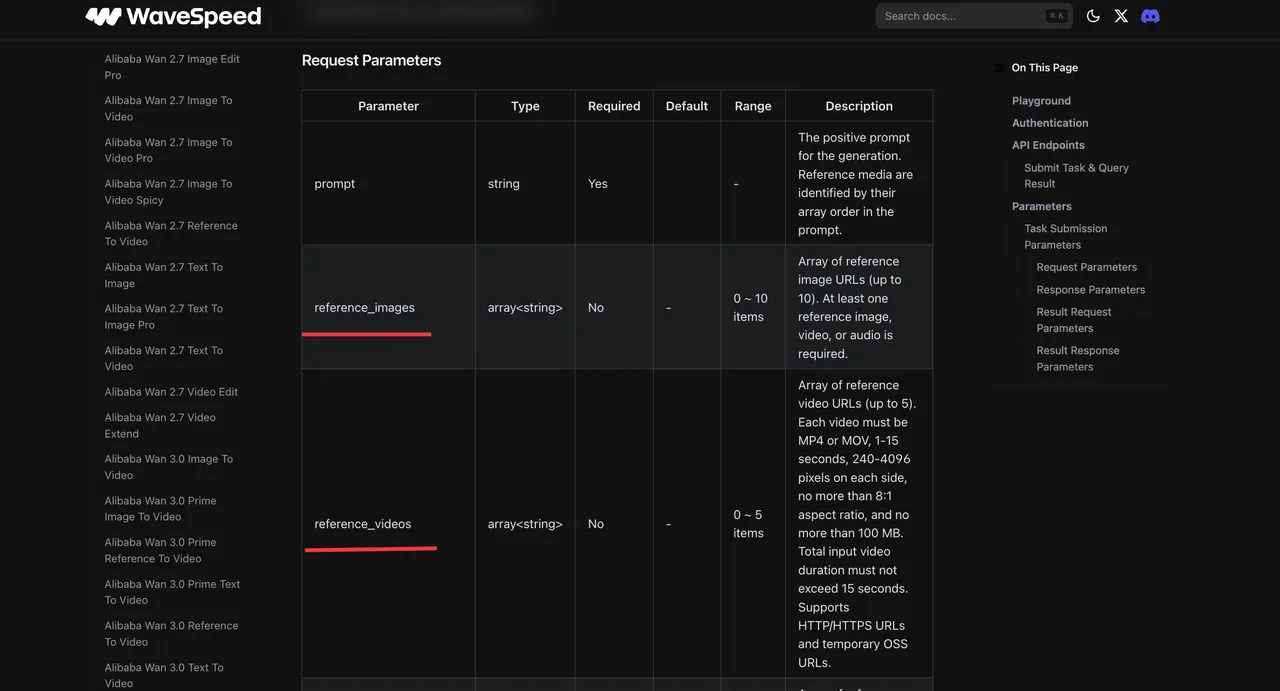Screen dimensions: 1280x691
Task: Click the Required column header
Action: [x=614, y=106]
